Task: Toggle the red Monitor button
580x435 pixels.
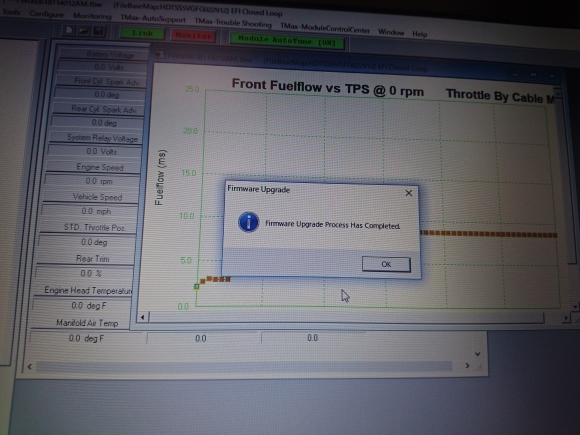Action: tap(193, 36)
